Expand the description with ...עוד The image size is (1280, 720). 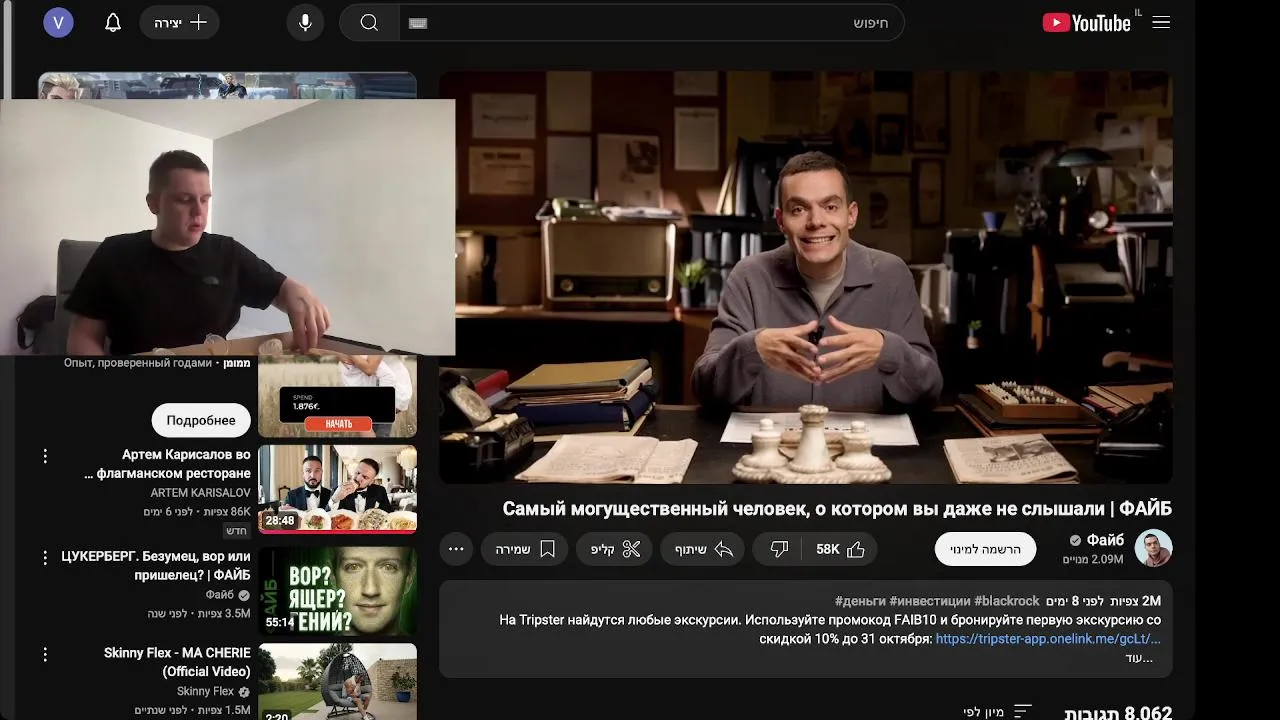pos(1140,657)
